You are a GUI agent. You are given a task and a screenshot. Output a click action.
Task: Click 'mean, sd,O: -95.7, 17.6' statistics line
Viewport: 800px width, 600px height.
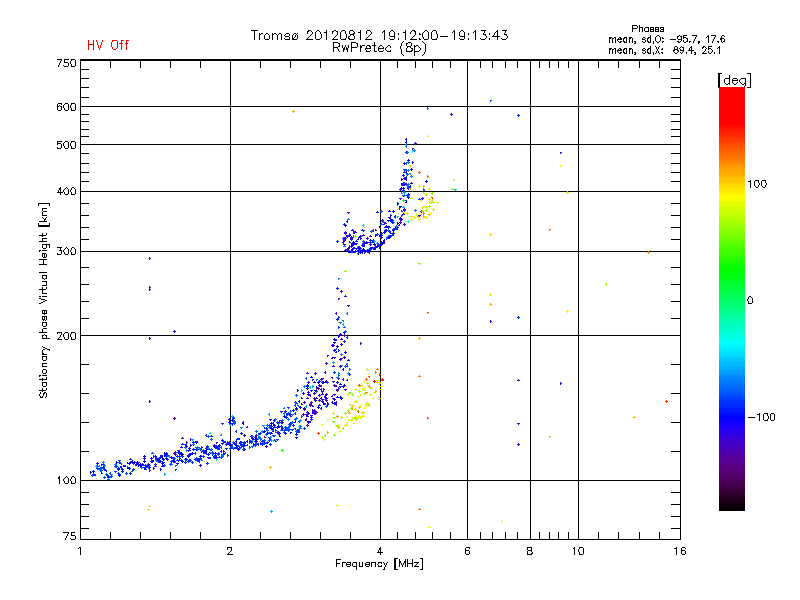click(x=666, y=39)
